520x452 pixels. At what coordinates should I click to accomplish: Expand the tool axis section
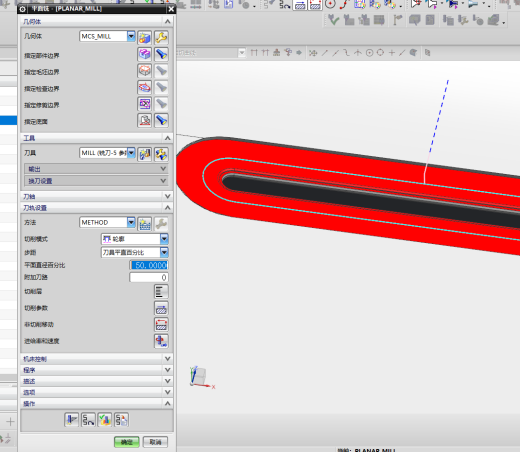point(97,196)
